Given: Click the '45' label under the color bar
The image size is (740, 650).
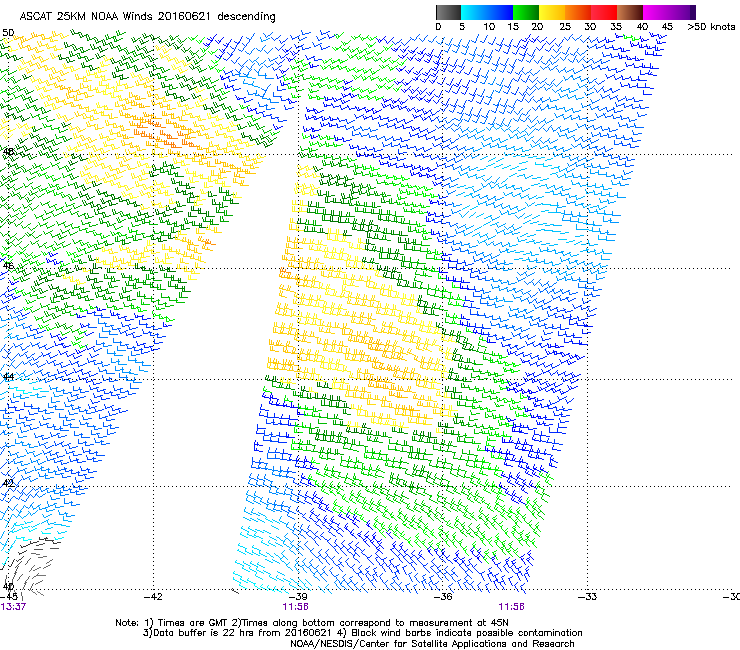Looking at the screenshot, I should point(667,27).
